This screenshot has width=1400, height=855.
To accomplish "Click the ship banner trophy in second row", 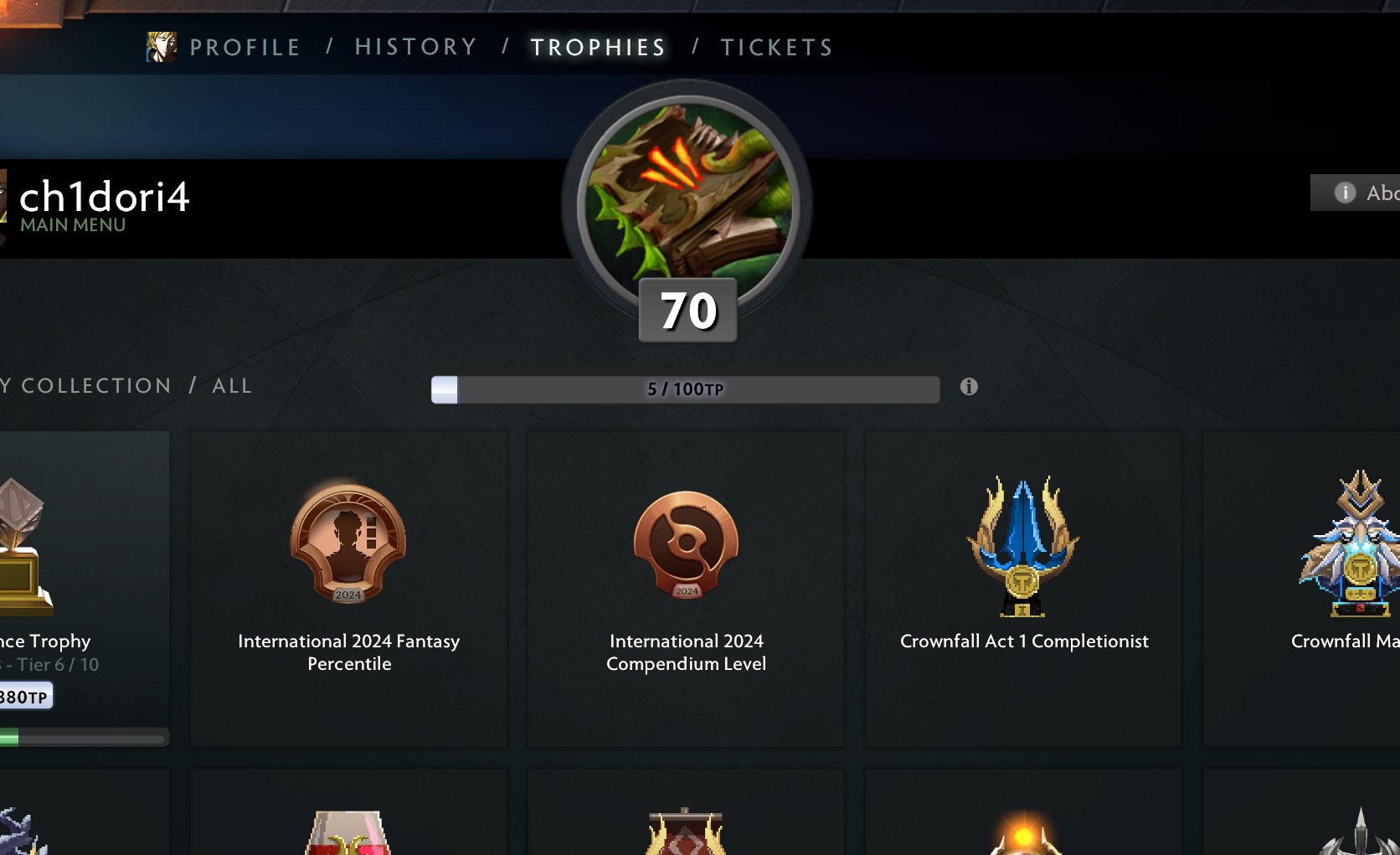I will click(x=686, y=831).
